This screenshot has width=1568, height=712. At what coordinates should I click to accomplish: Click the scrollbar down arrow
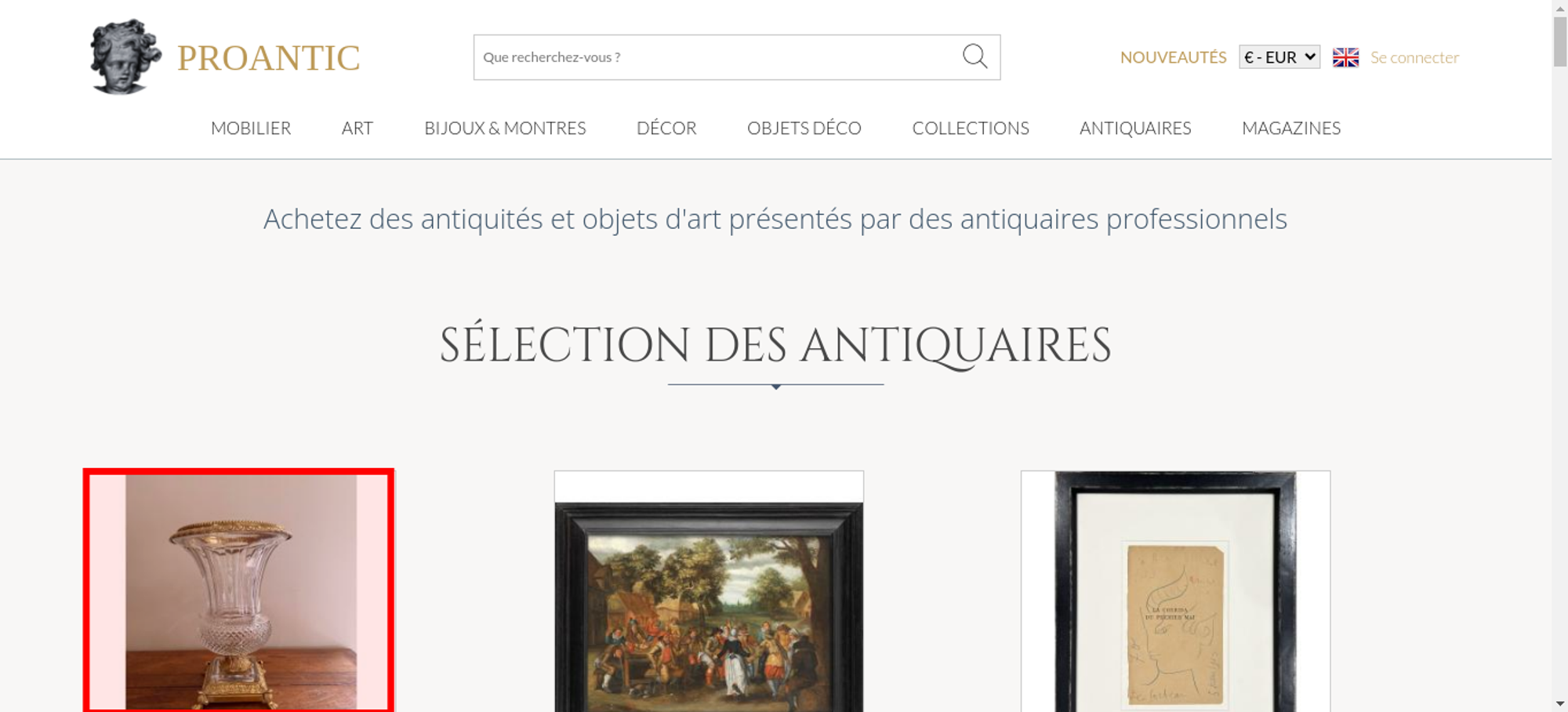point(1560,703)
